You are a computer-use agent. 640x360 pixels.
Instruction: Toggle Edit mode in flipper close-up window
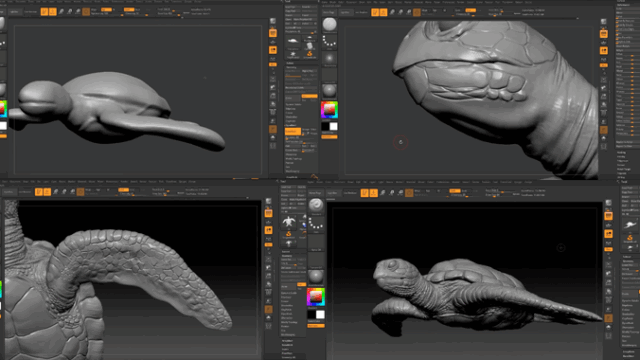(38, 191)
